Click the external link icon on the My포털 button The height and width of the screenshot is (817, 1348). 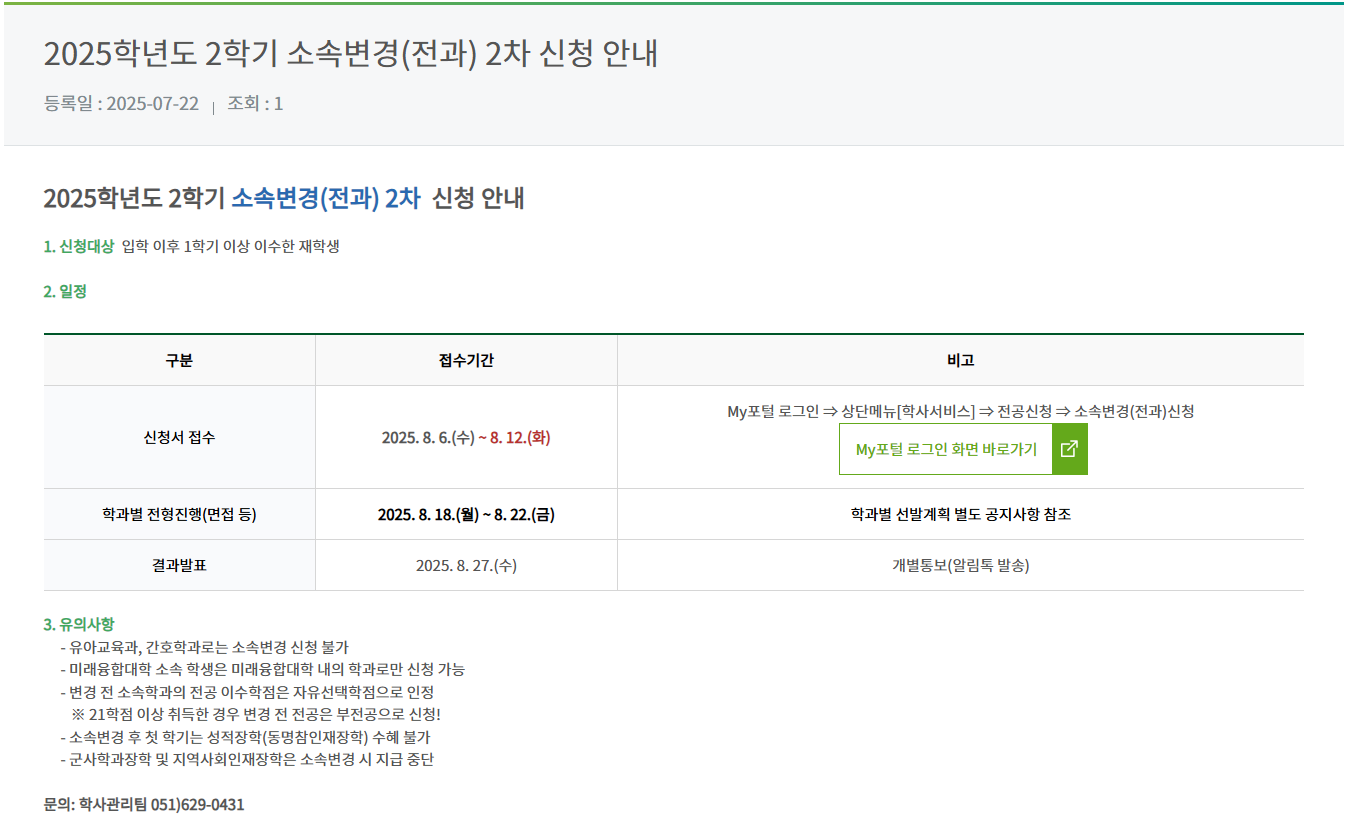1069,449
